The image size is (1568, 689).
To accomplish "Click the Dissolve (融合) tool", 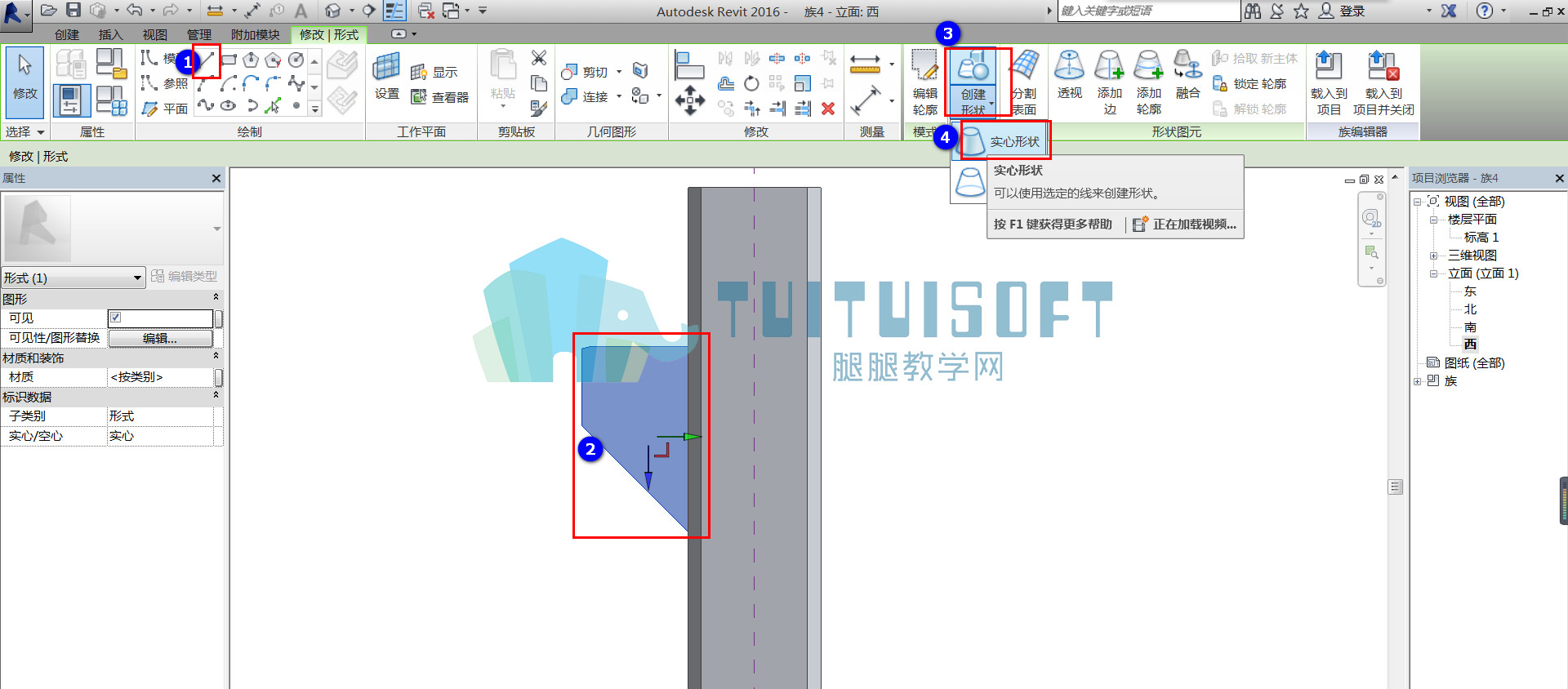I will [x=1187, y=75].
